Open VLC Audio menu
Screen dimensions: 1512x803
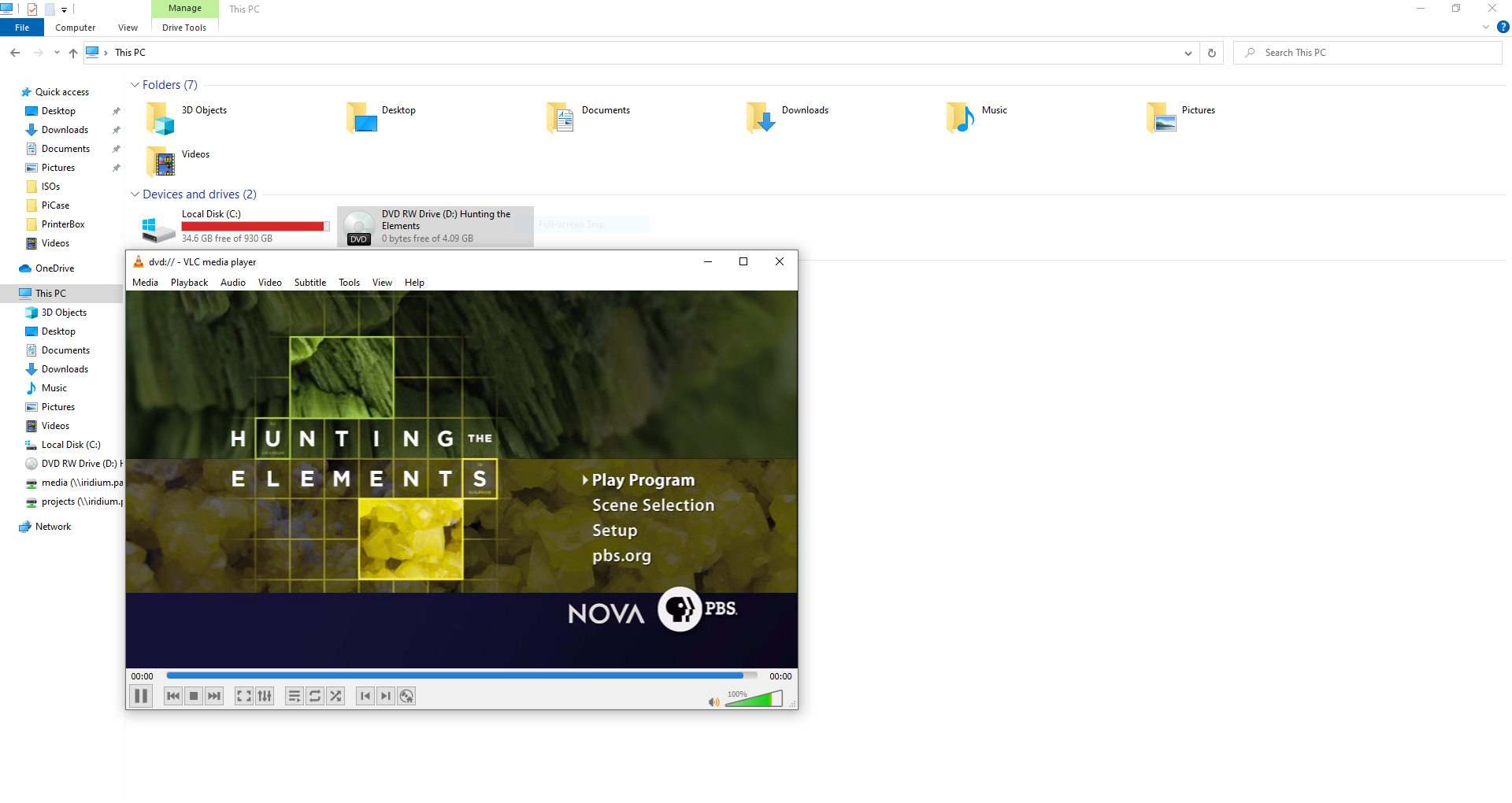coord(233,283)
